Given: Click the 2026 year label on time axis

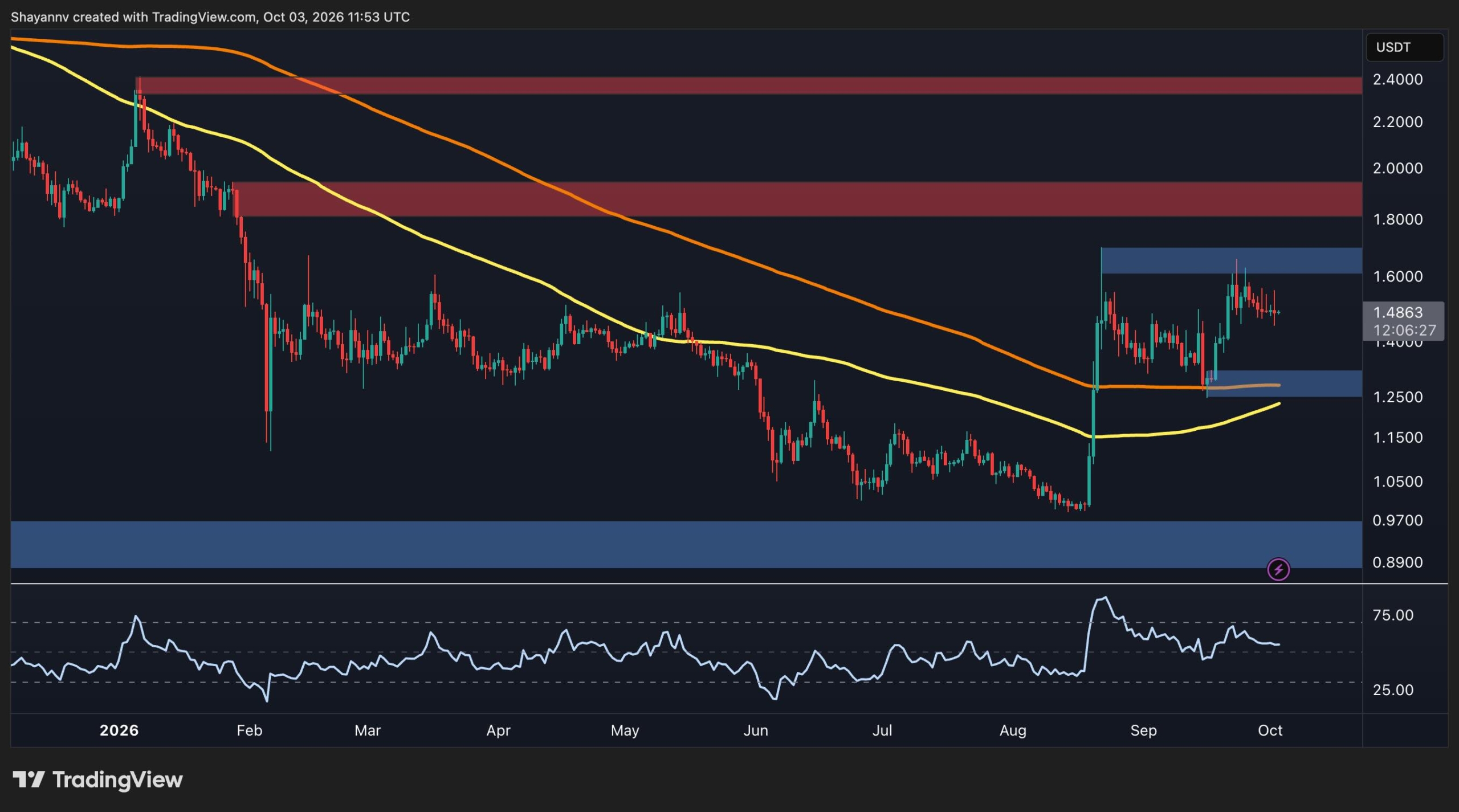Looking at the screenshot, I should 119,731.
